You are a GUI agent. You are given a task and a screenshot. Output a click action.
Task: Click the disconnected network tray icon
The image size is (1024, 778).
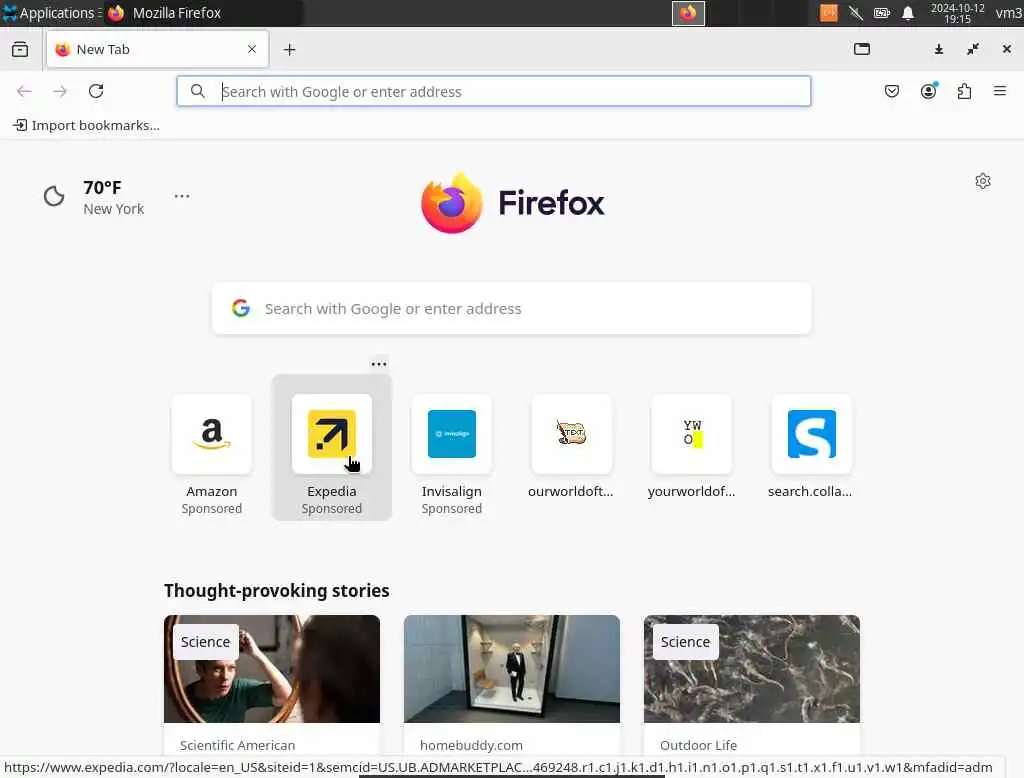click(x=856, y=13)
